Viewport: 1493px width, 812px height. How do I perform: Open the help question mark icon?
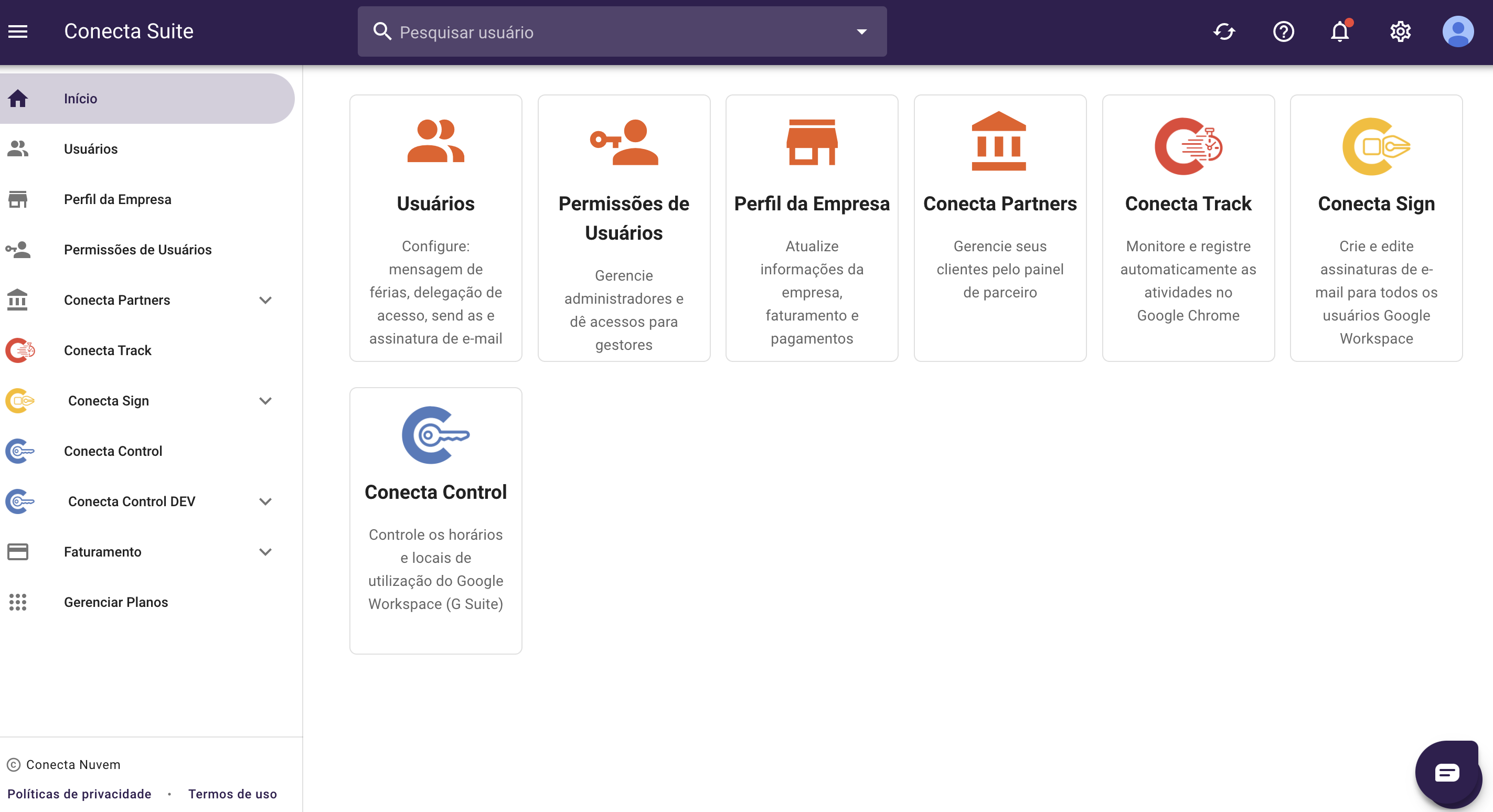[1283, 31]
